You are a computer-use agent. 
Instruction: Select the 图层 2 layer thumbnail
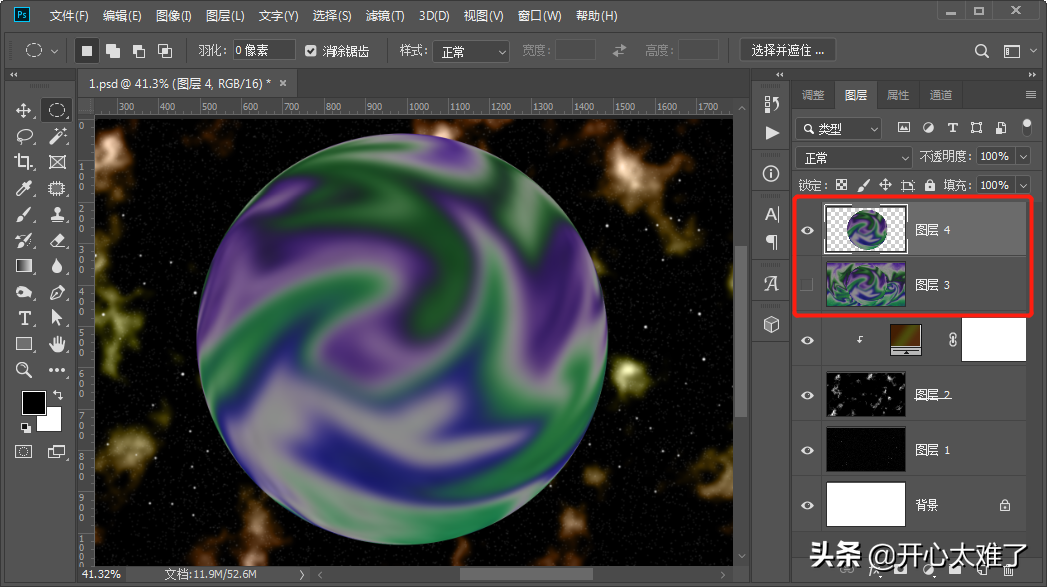(x=865, y=395)
